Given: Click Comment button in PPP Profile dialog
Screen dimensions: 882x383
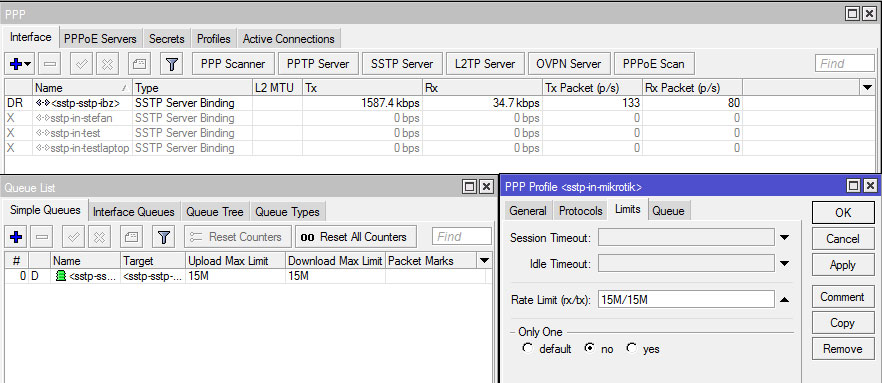Looking at the screenshot, I should [843, 297].
